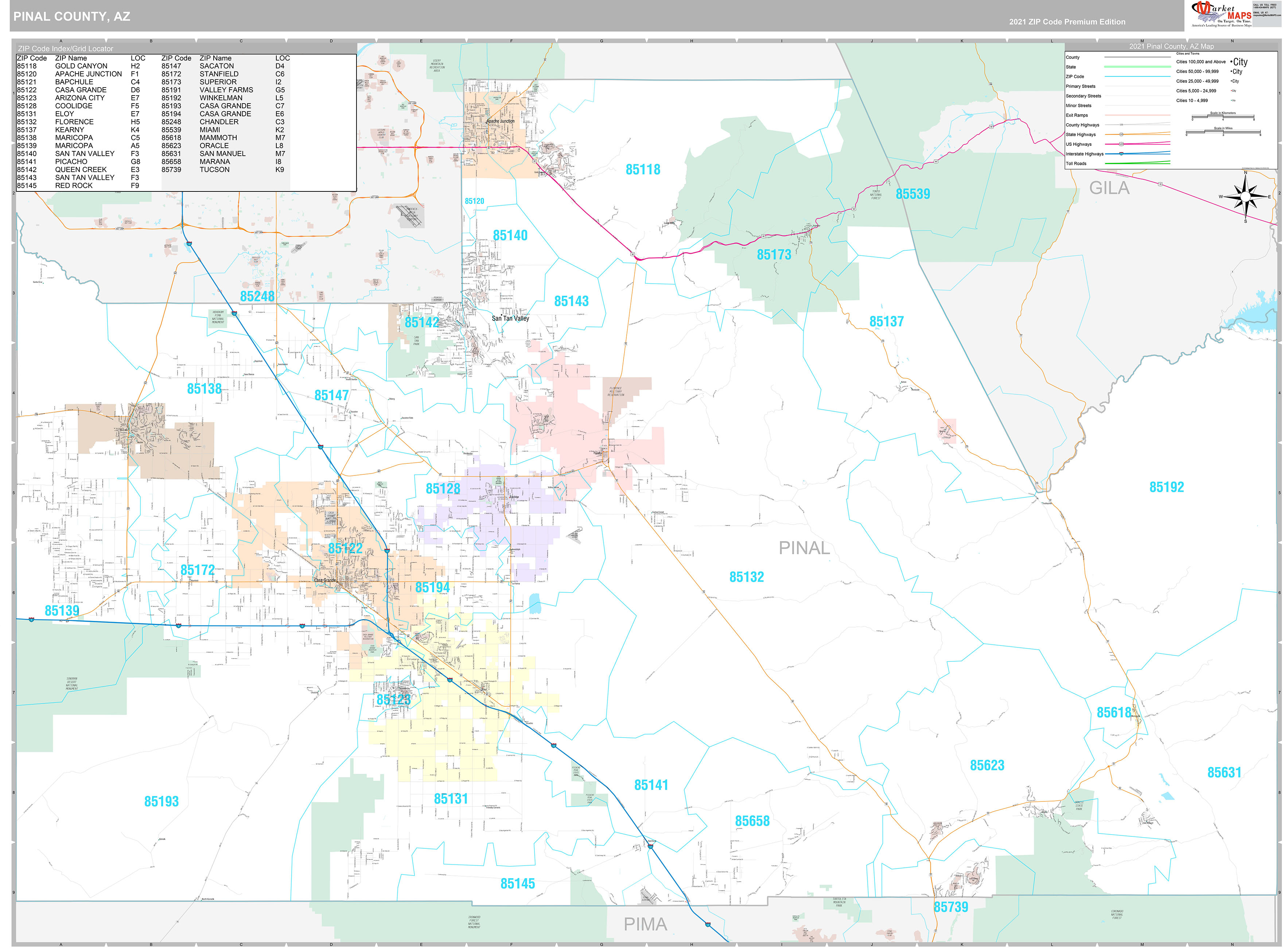Viewport: 1288px width, 948px height.
Task: Click the 85739 label on the map
Action: tap(951, 907)
